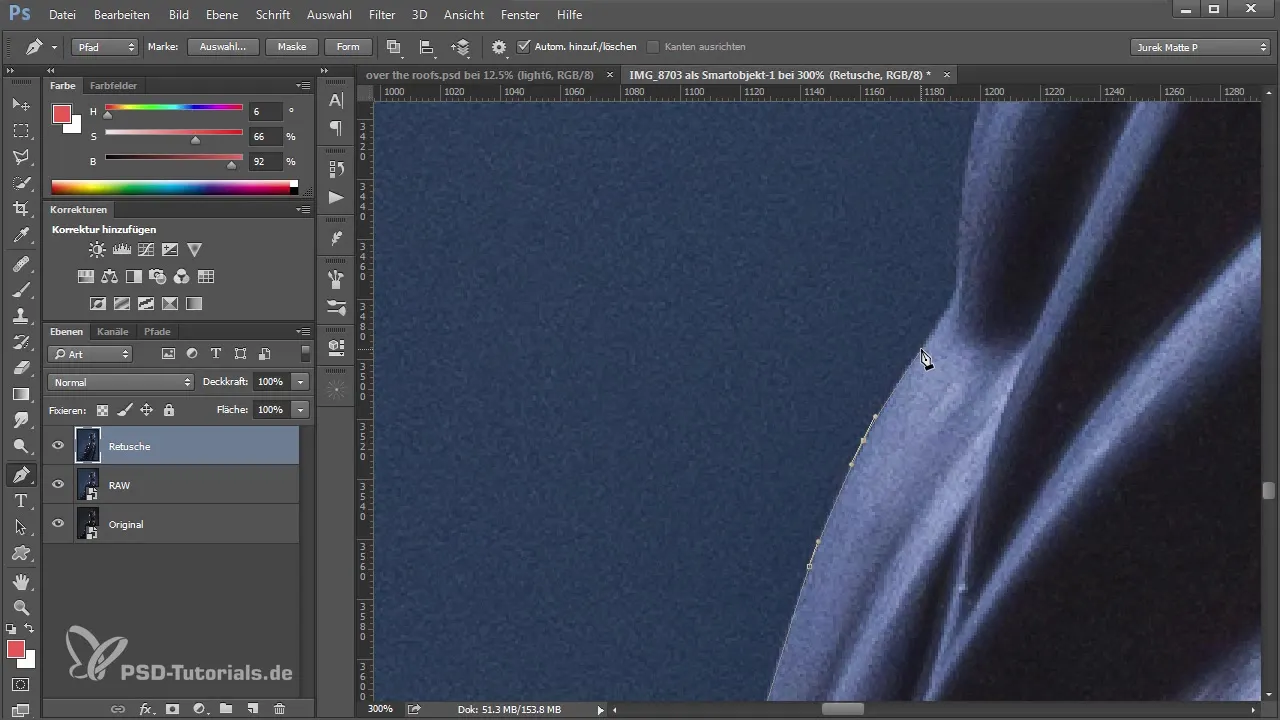
Task: Switch to Kanäle tab
Action: tap(113, 331)
